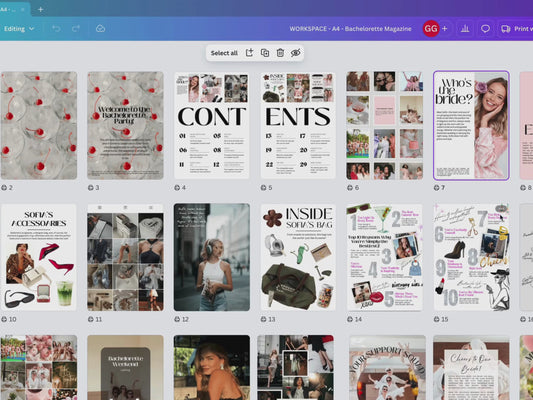The height and width of the screenshot is (400, 533).
Task: Check cloud save status icon
Action: coord(100,29)
